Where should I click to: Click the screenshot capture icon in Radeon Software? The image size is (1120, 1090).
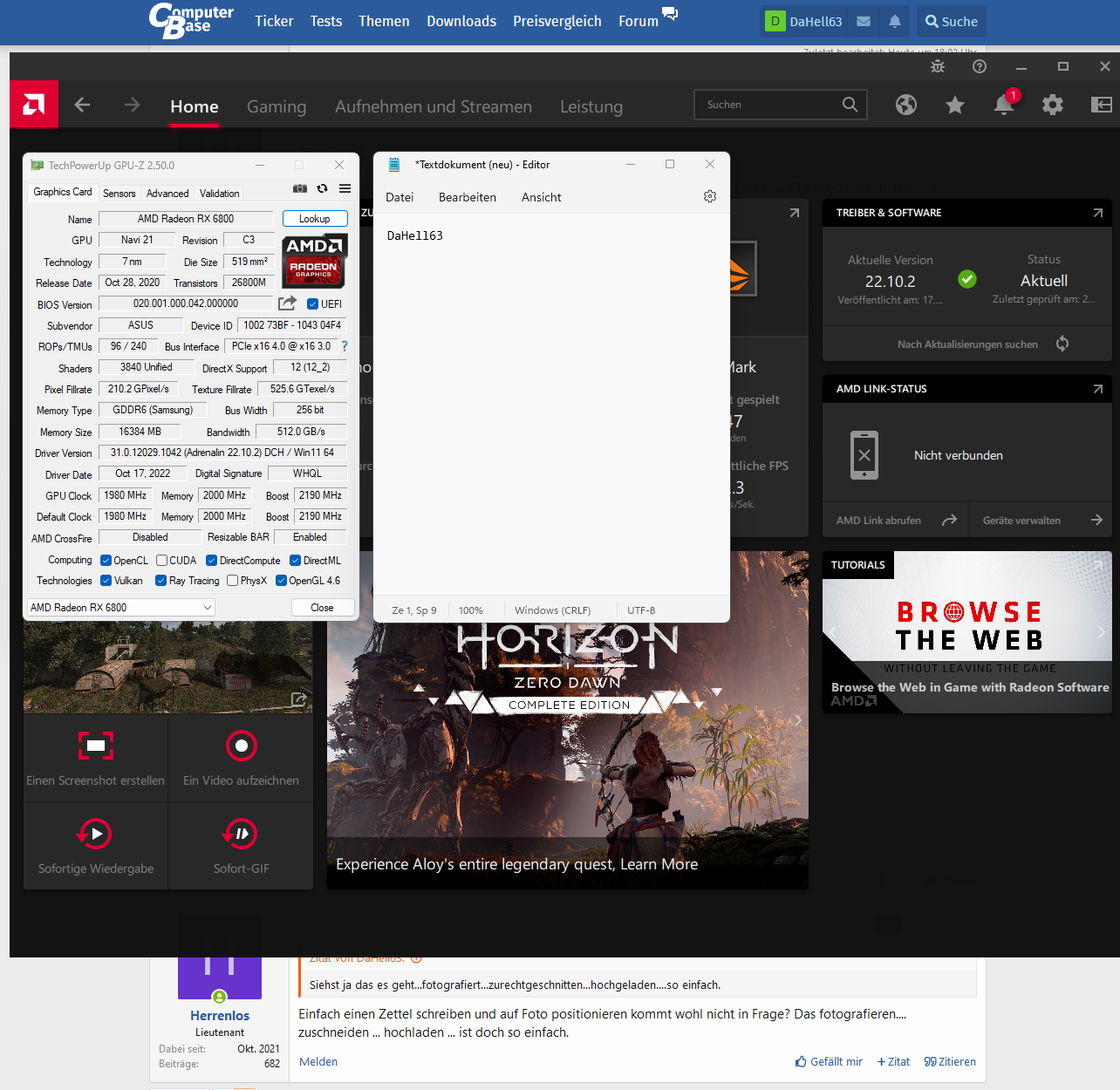point(96,746)
